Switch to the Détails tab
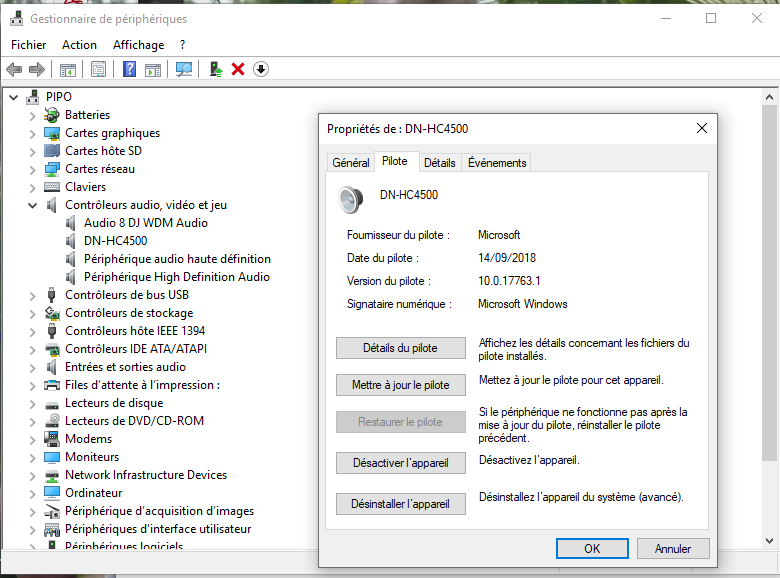Screen dimensions: 780x578 440,163
